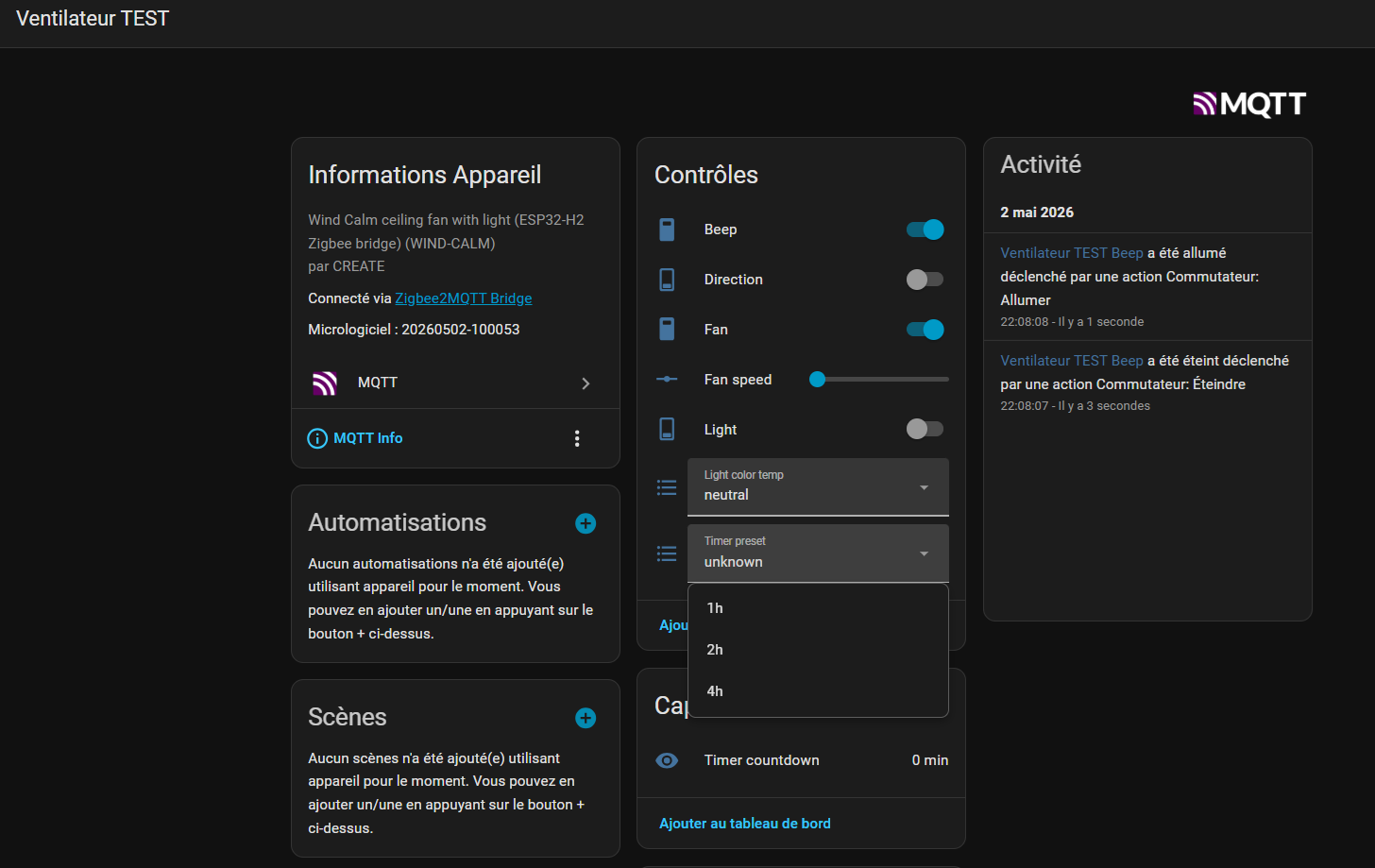
Task: Add a new automation with plus icon
Action: point(586,523)
